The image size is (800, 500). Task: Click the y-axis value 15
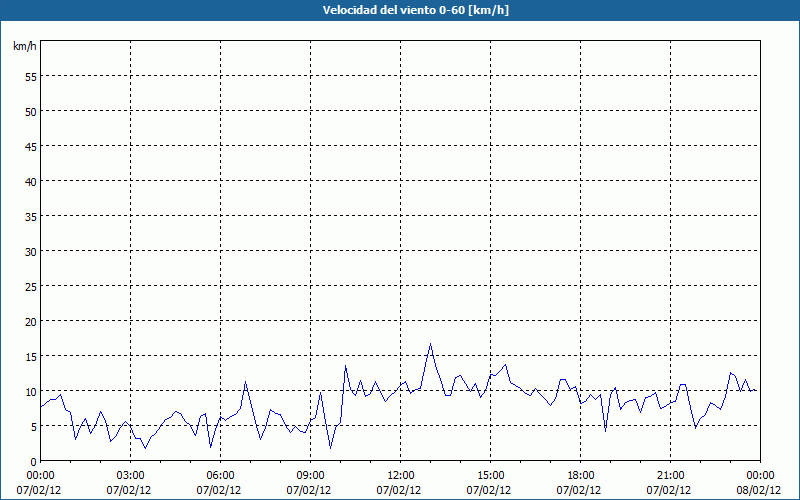(31, 356)
